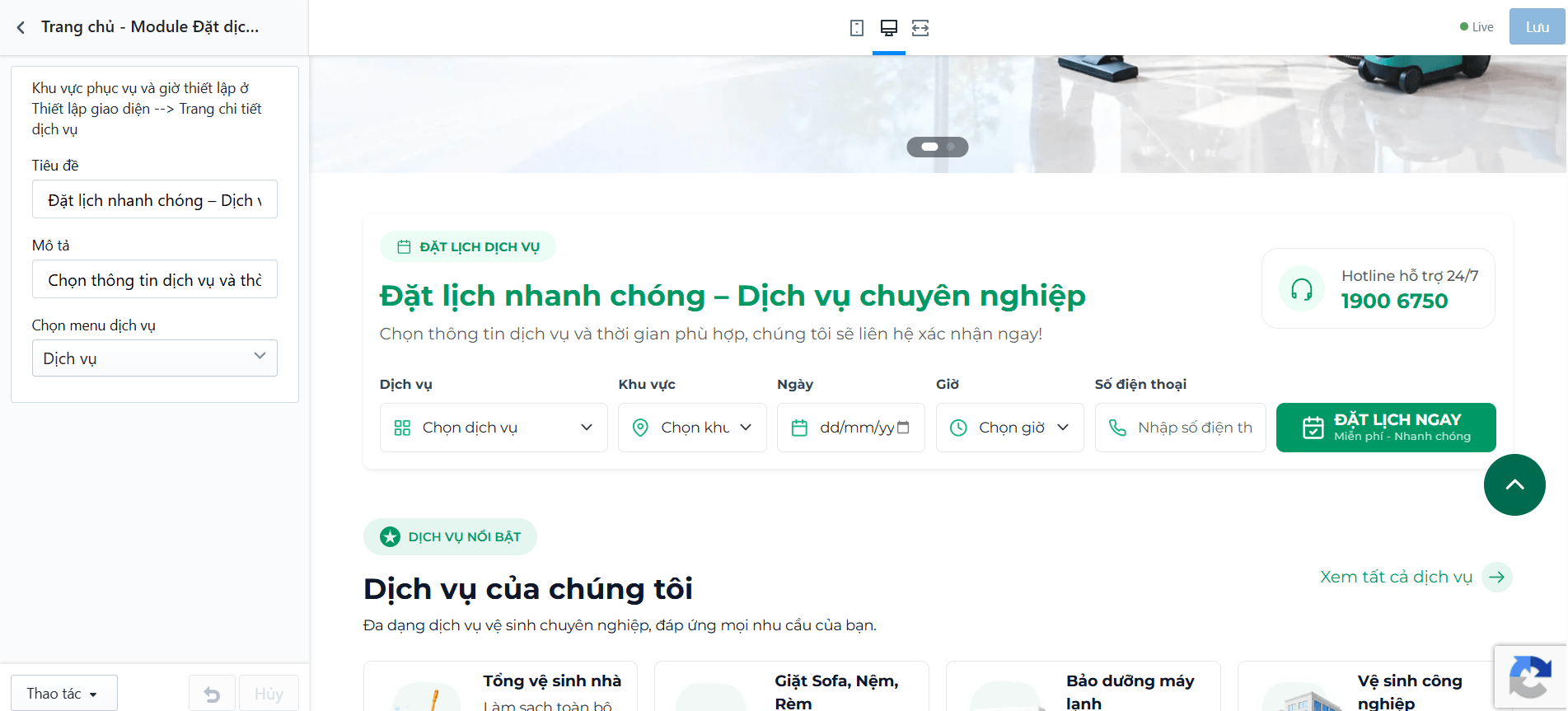Open the Chọn menu dịch vụ dropdown
The width and height of the screenshot is (1568, 711).
tap(155, 358)
